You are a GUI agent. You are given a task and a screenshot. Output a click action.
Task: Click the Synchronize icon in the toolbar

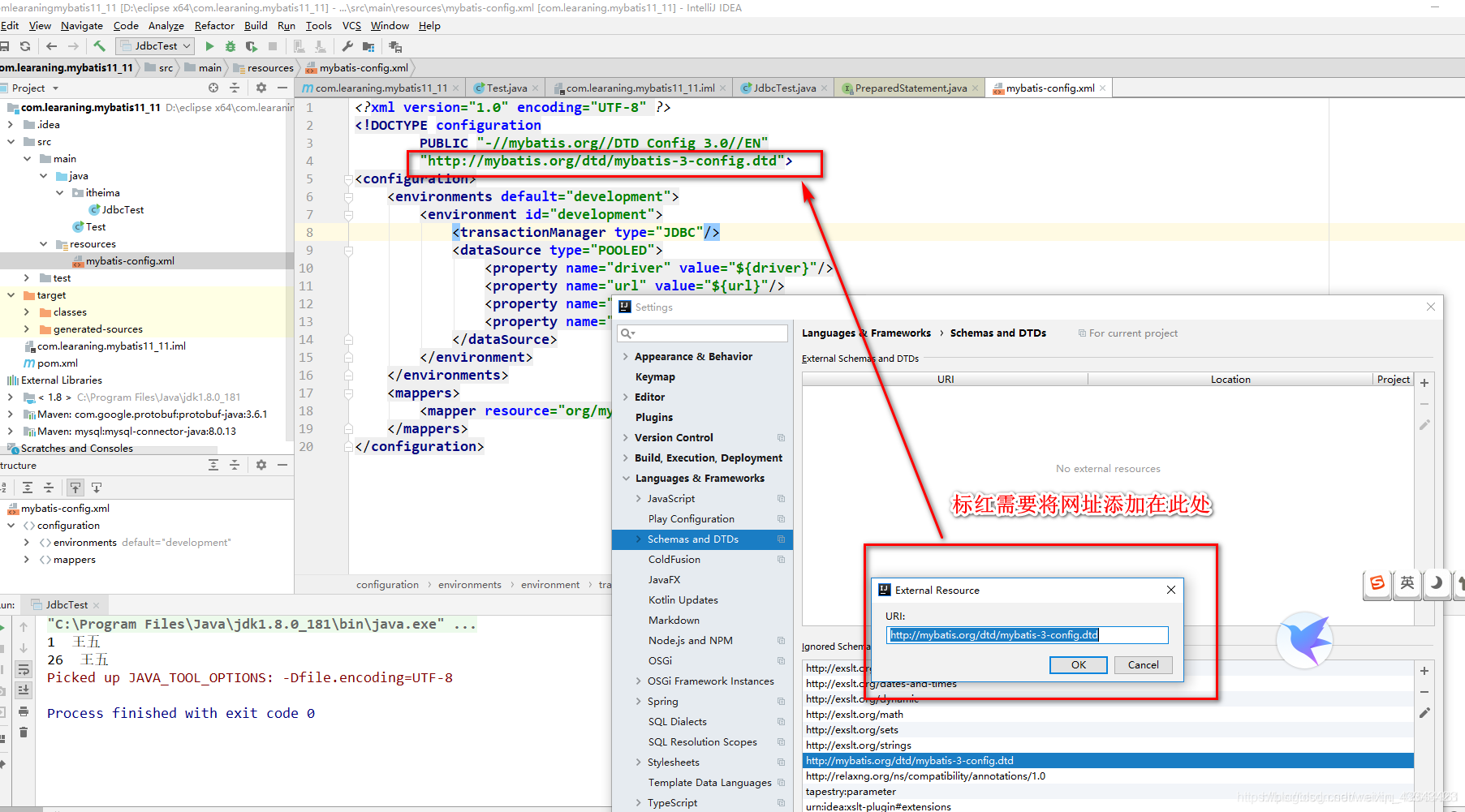pyautogui.click(x=25, y=46)
